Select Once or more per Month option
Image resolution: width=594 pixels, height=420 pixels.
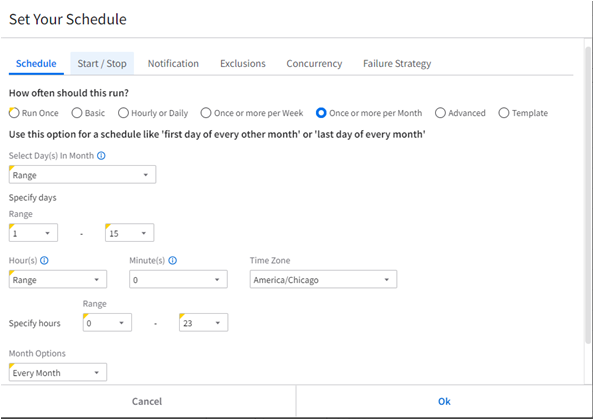(x=321, y=113)
